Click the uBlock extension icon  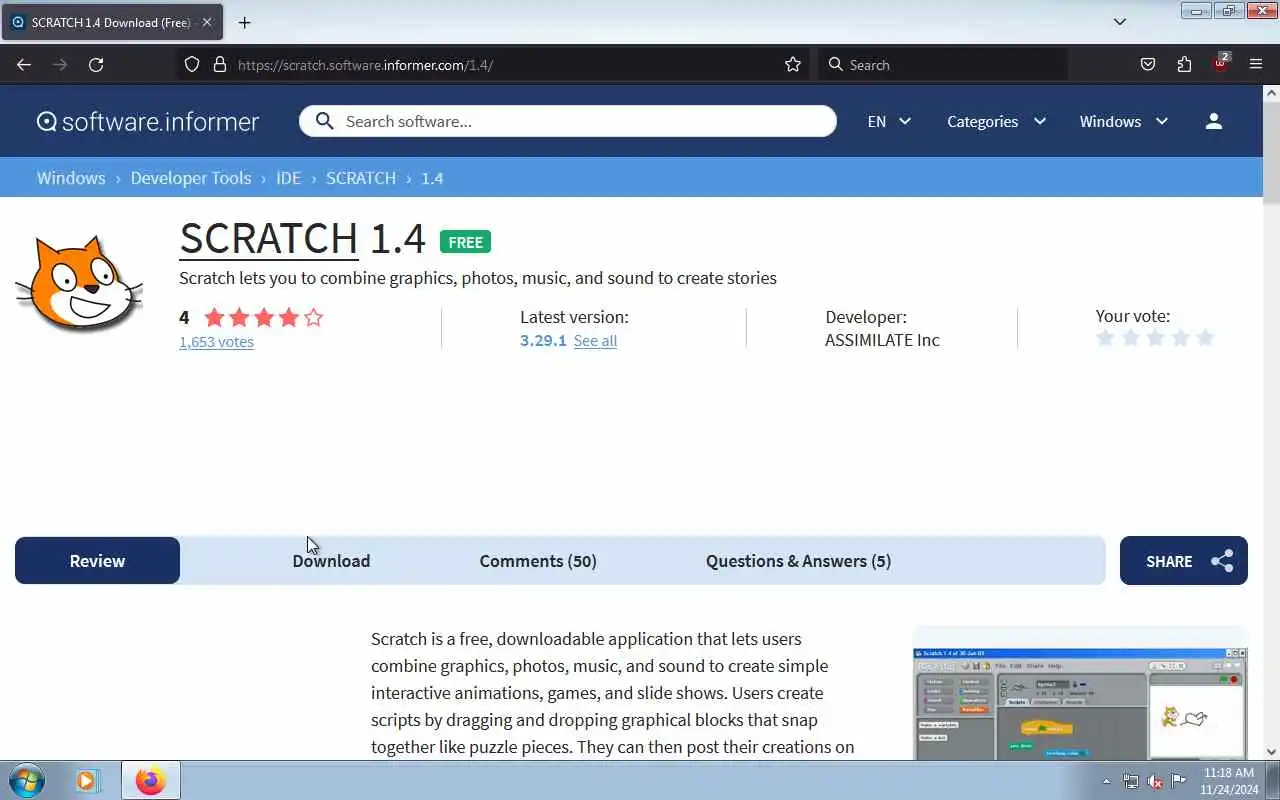pyautogui.click(x=1221, y=63)
